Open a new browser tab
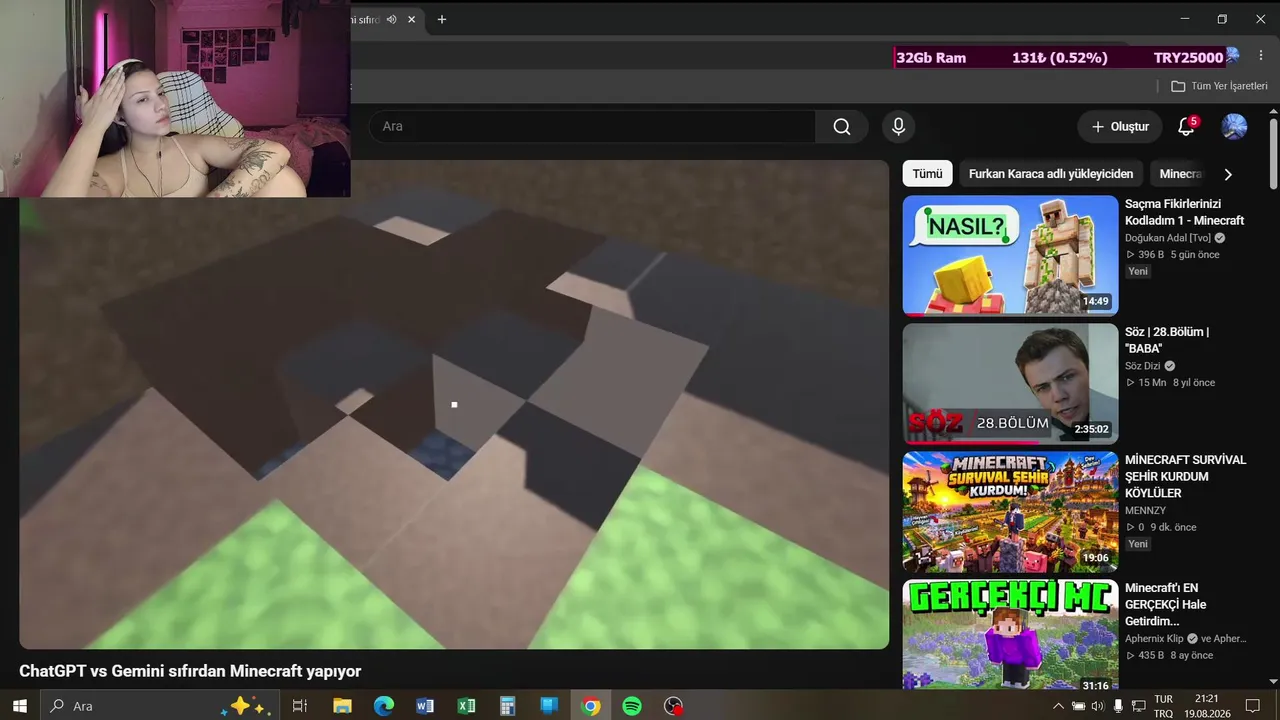 coord(442,19)
